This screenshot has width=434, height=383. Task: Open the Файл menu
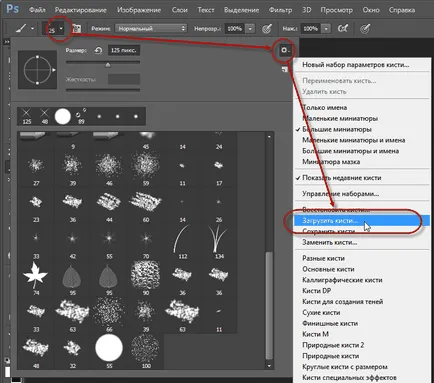[x=37, y=10]
